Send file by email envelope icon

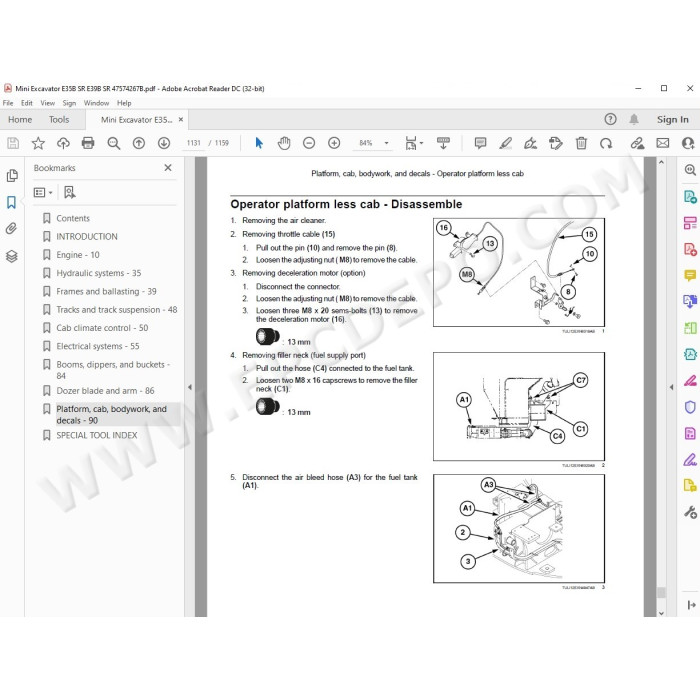click(x=662, y=143)
